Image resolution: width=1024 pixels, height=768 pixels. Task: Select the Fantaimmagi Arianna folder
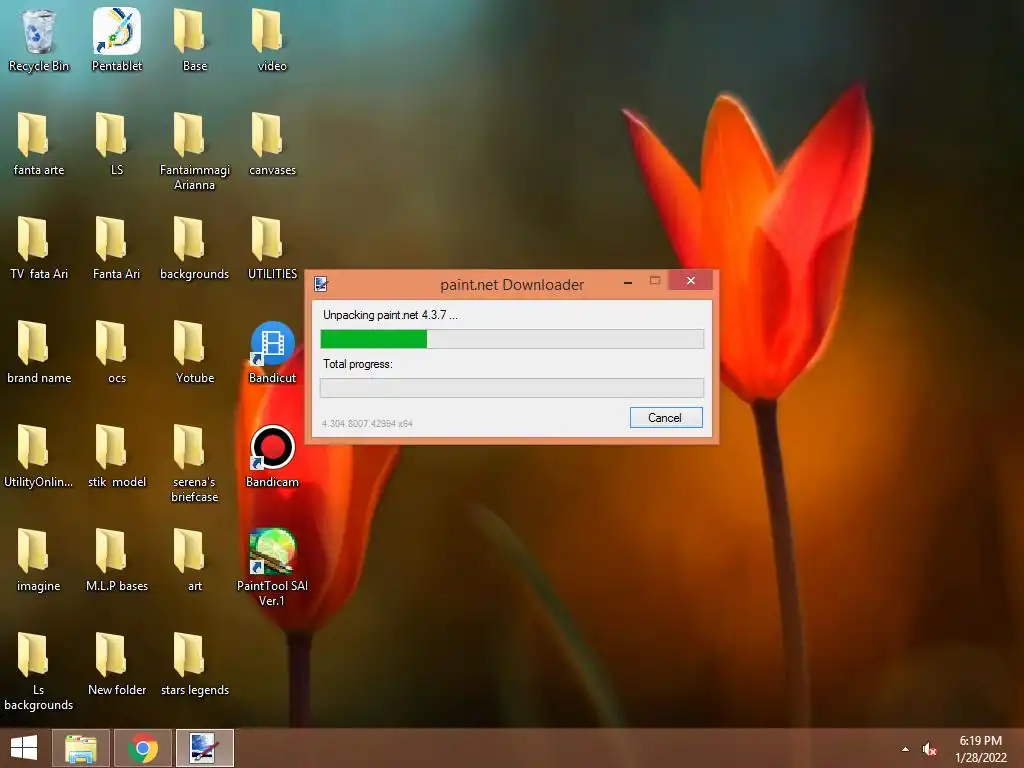(195, 152)
